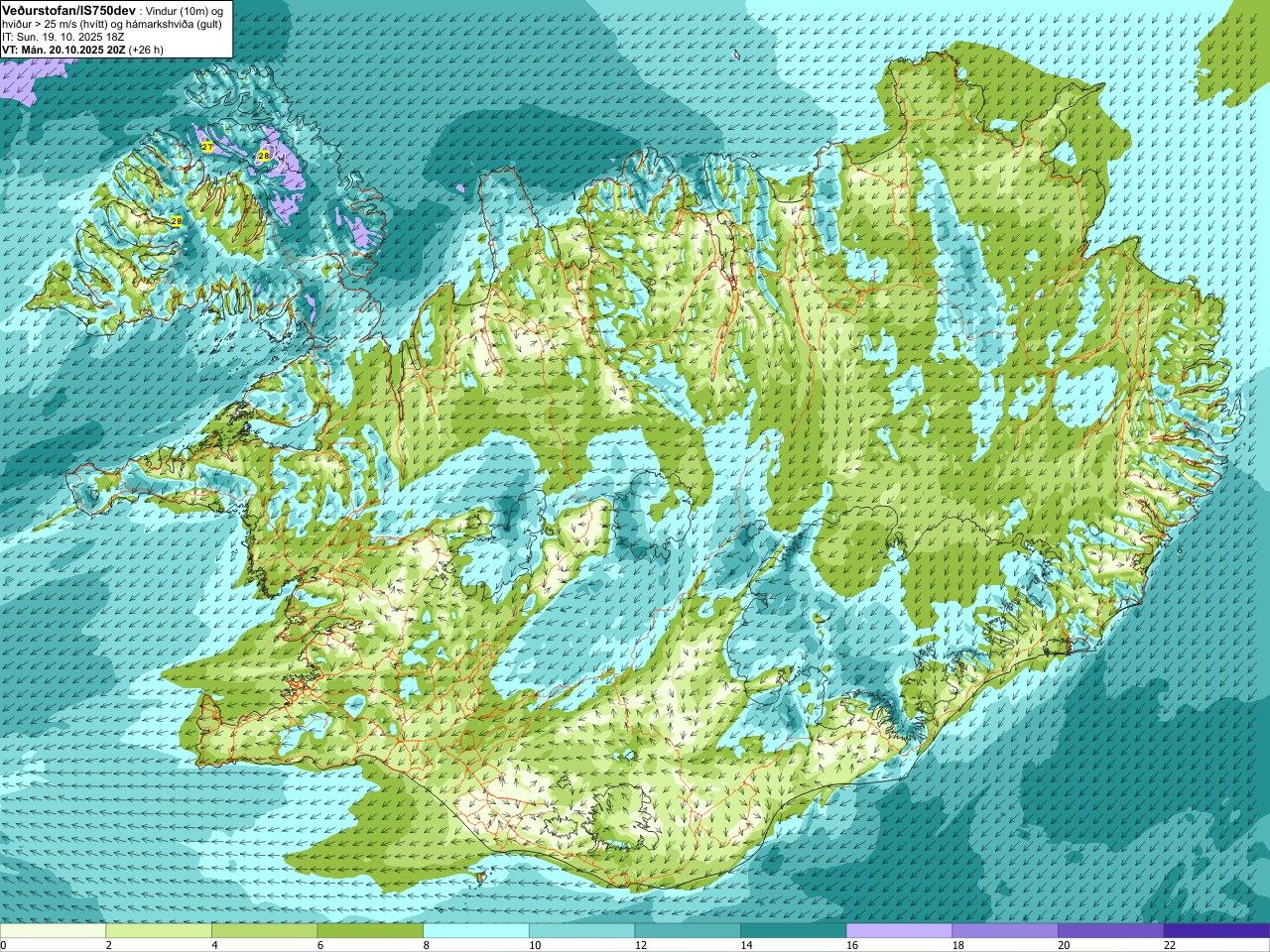Click the legend scale number 18

958,945
